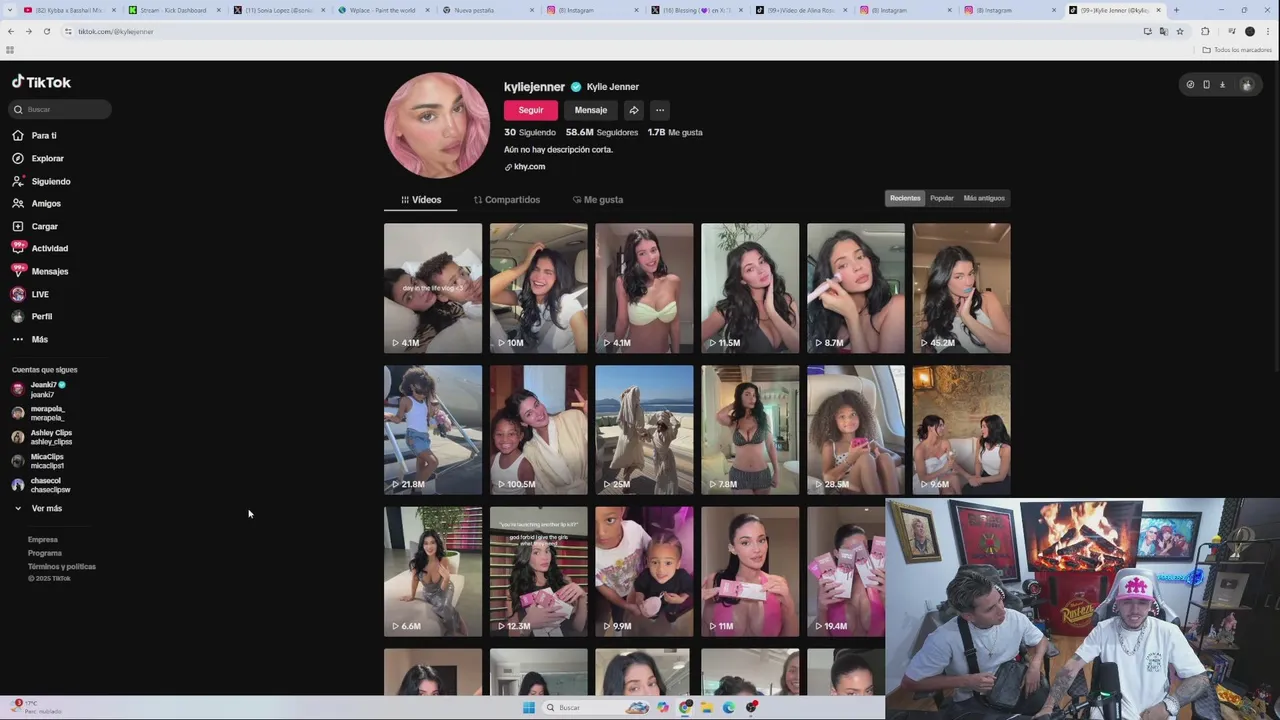The height and width of the screenshot is (720, 1280).
Task: Open the browser extensions puzzle icon
Action: (1205, 31)
